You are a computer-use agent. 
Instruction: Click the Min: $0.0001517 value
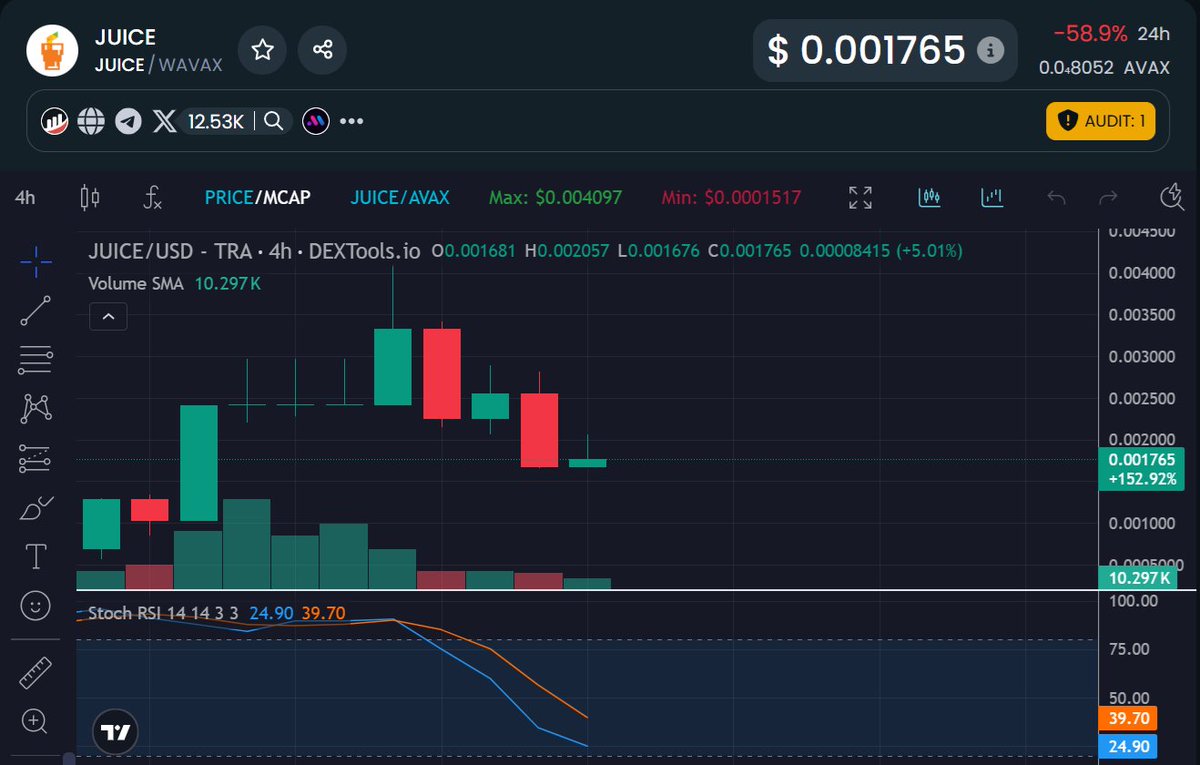click(x=731, y=198)
